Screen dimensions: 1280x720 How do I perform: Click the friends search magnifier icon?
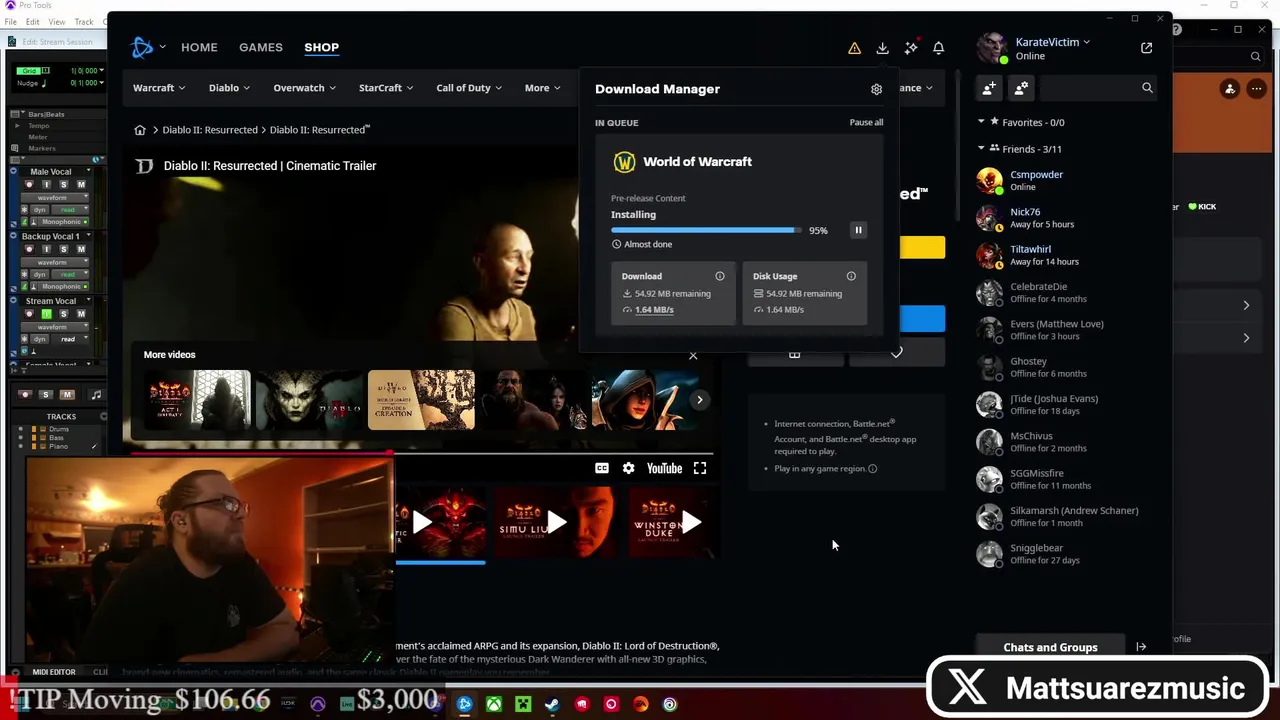[1147, 88]
